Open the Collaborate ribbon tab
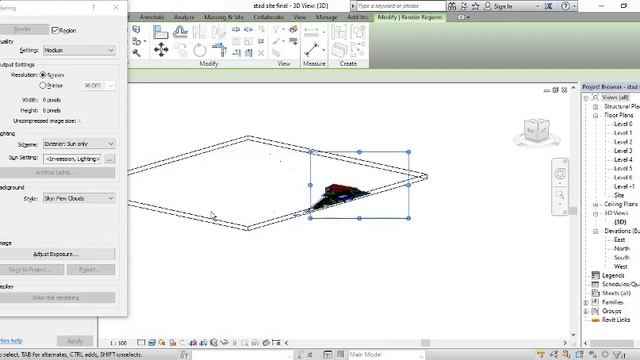 [x=268, y=17]
